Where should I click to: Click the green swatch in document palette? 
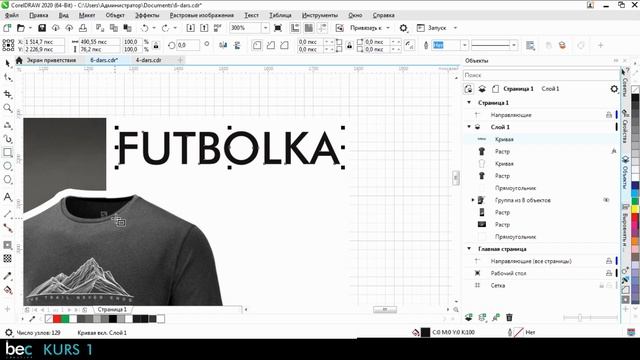point(65,318)
